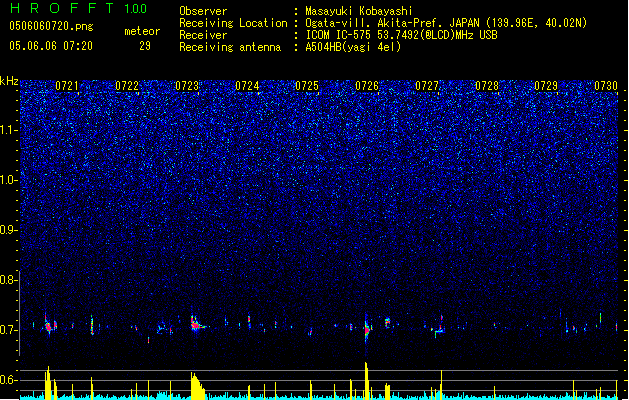
Task: Click the 0722 time marker
Action: pos(127,86)
